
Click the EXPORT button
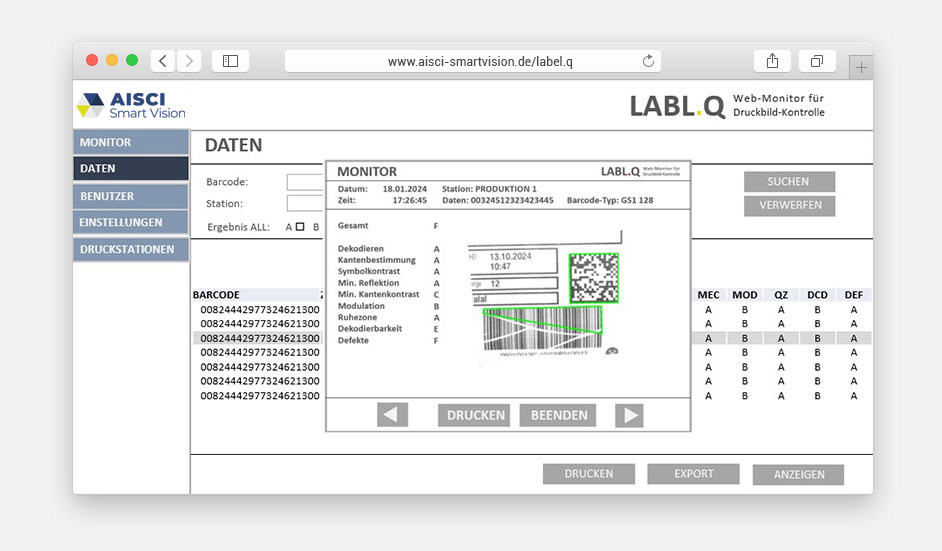[x=693, y=474]
